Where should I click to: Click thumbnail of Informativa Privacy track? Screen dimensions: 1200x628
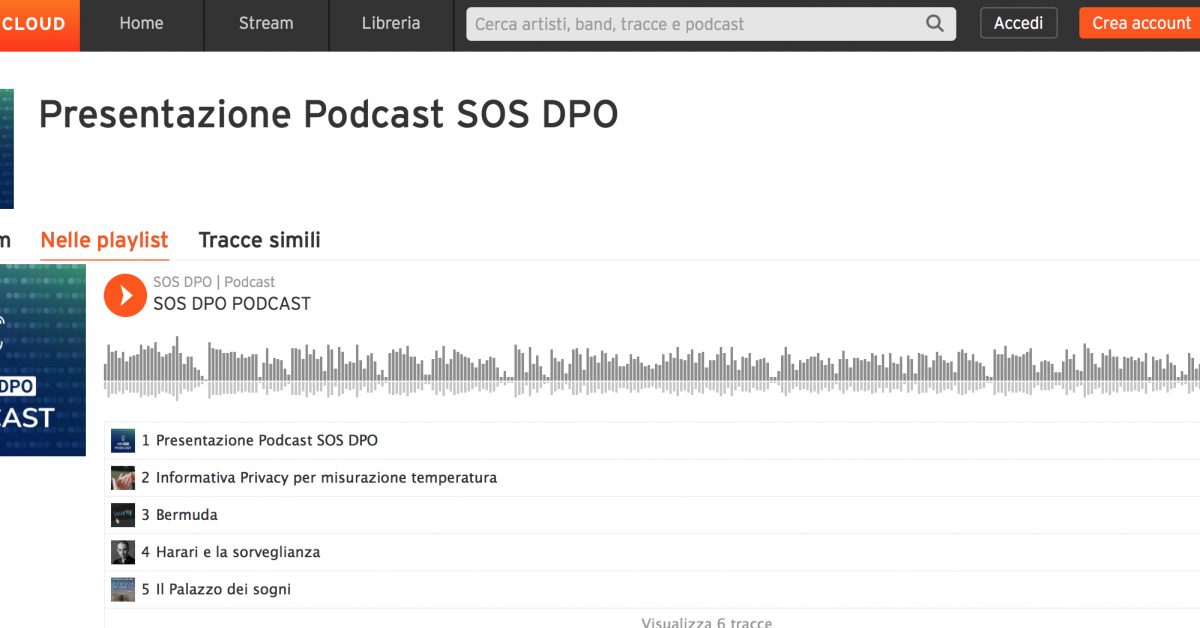pyautogui.click(x=123, y=478)
